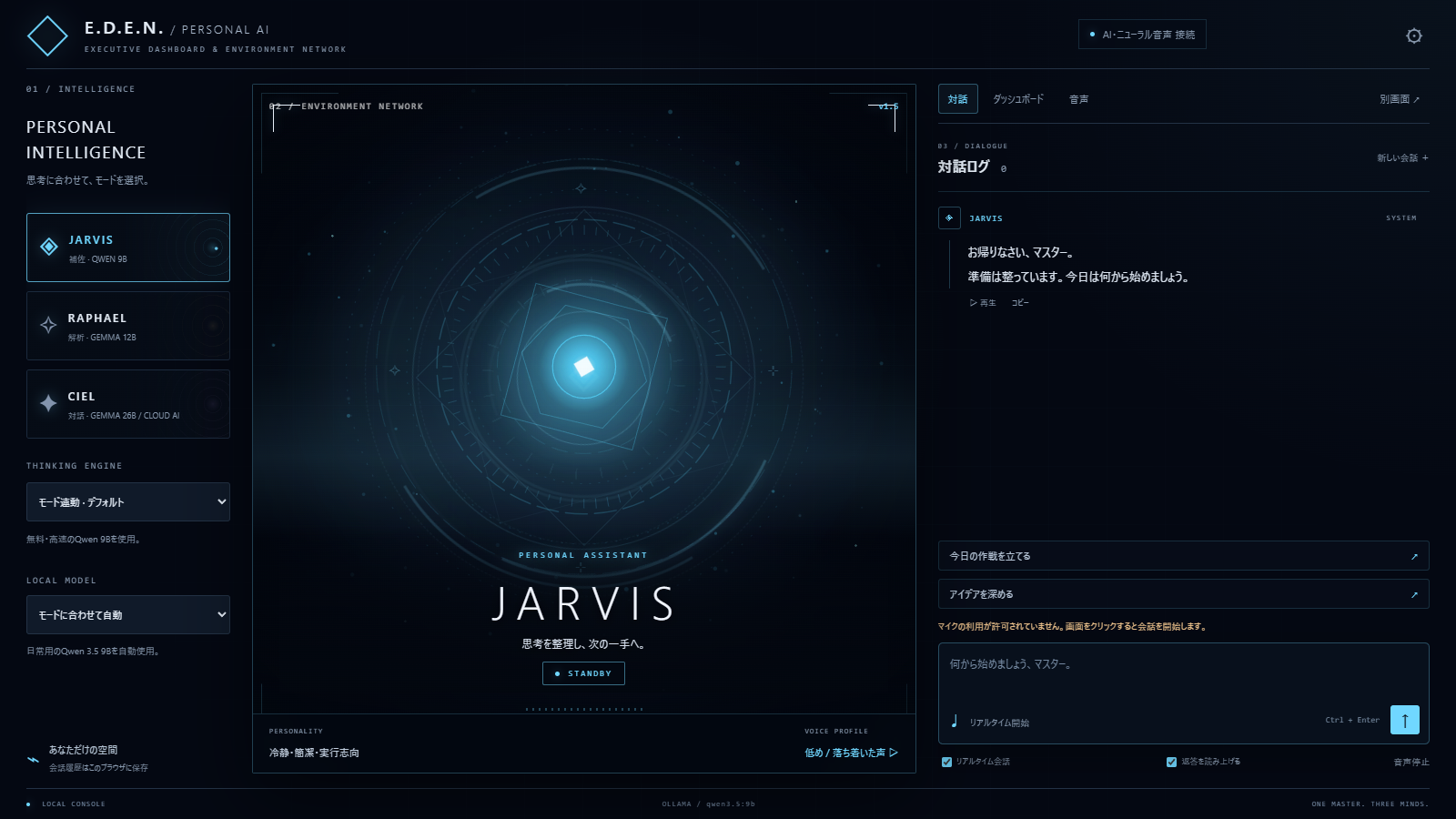Viewport: 1456px width, 819px height.
Task: Open the Thinking Engine mode dropdown
Action: pyautogui.click(x=128, y=501)
